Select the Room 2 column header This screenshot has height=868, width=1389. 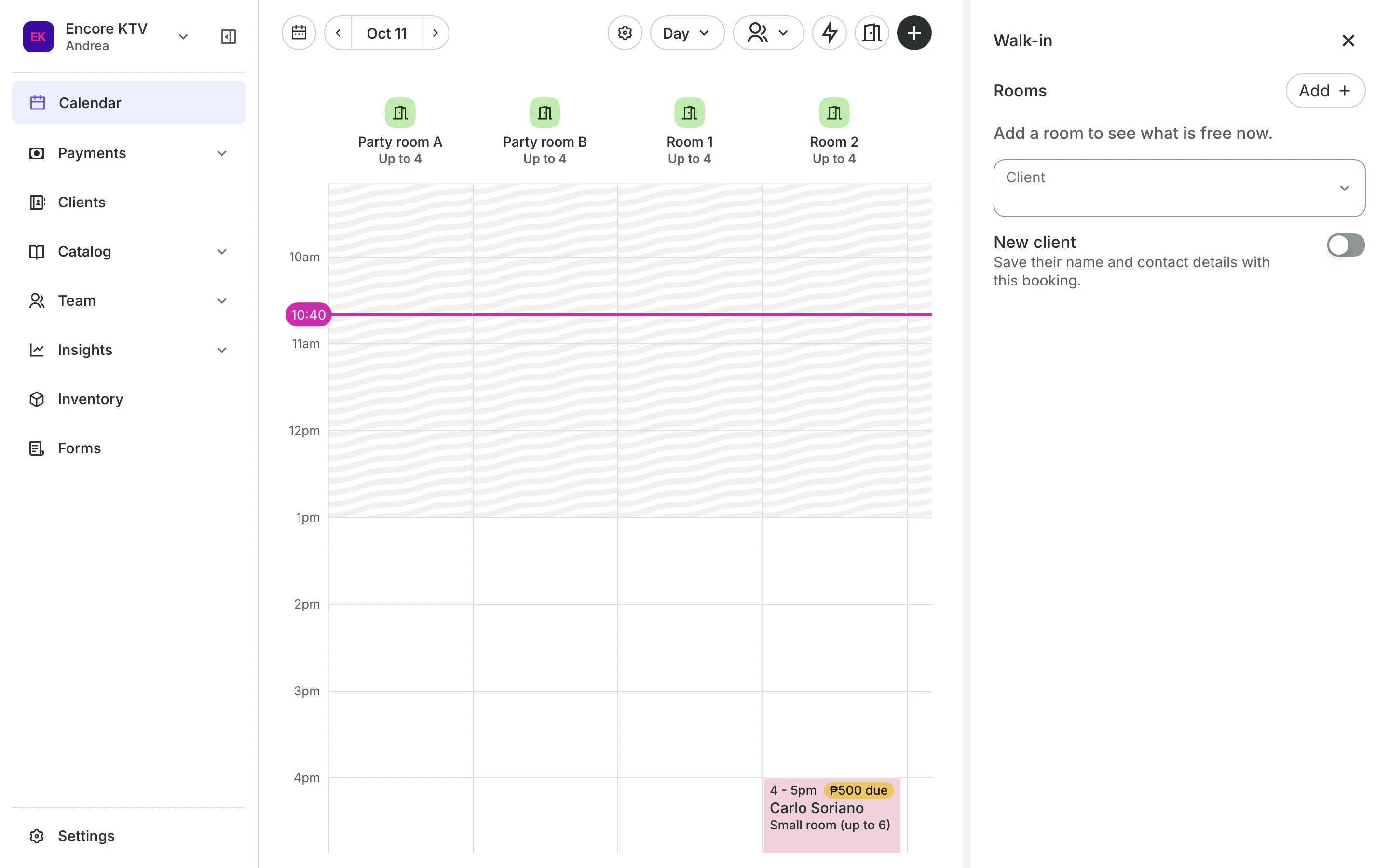pos(834,132)
